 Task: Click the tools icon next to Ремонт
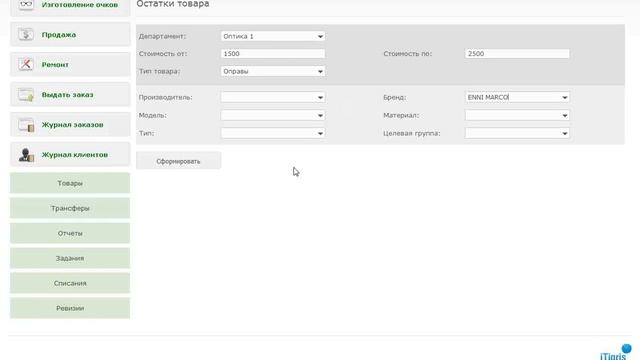point(26,64)
